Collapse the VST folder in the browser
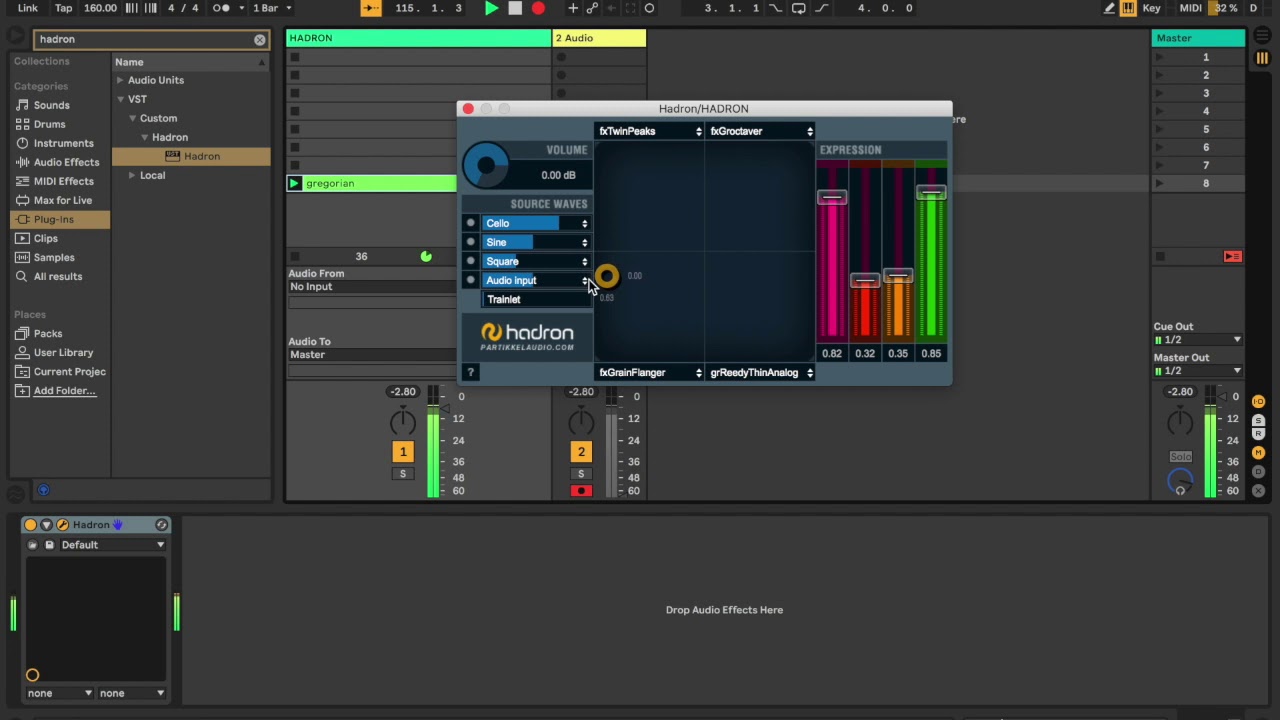 (120, 99)
